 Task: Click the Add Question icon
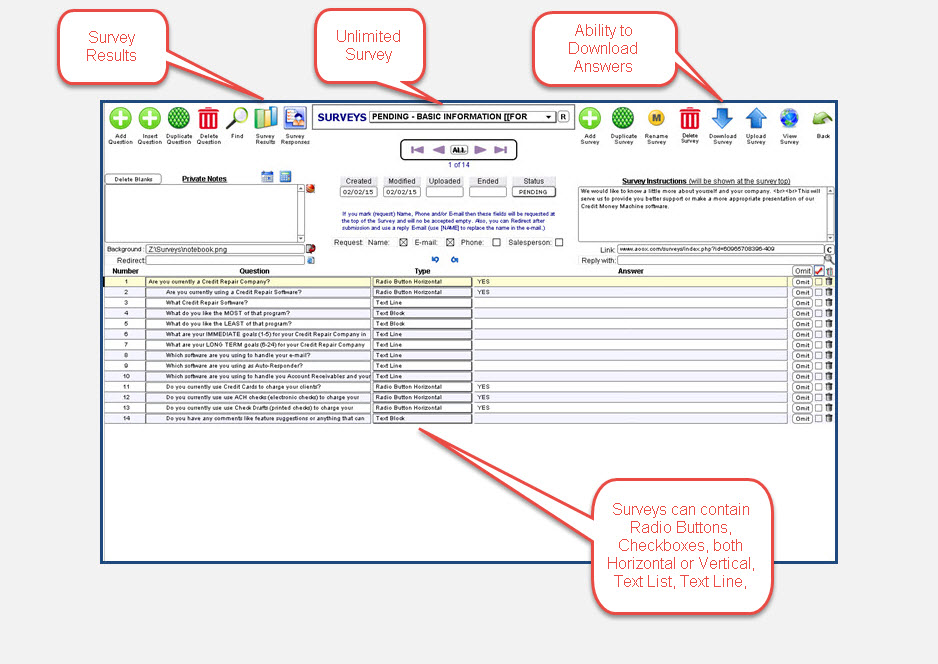click(120, 120)
